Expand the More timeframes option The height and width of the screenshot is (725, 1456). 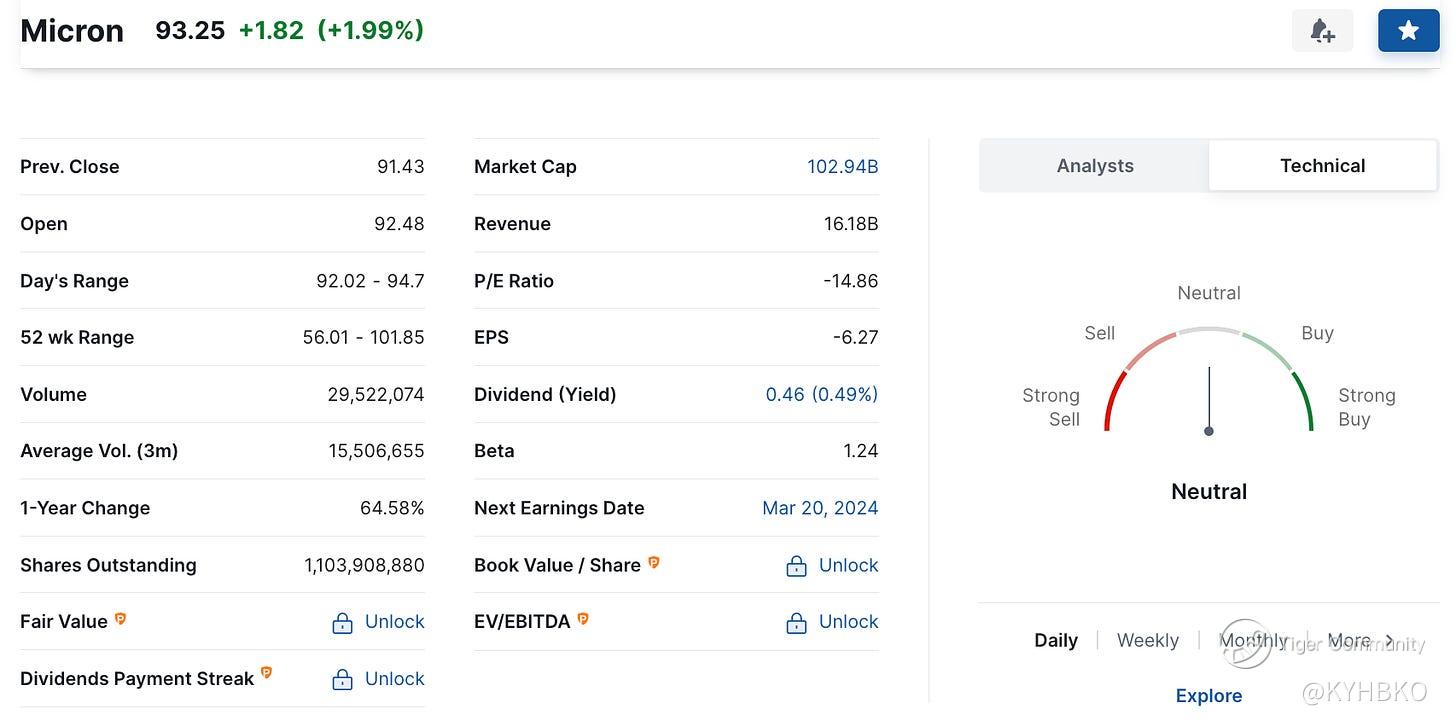coord(1360,640)
